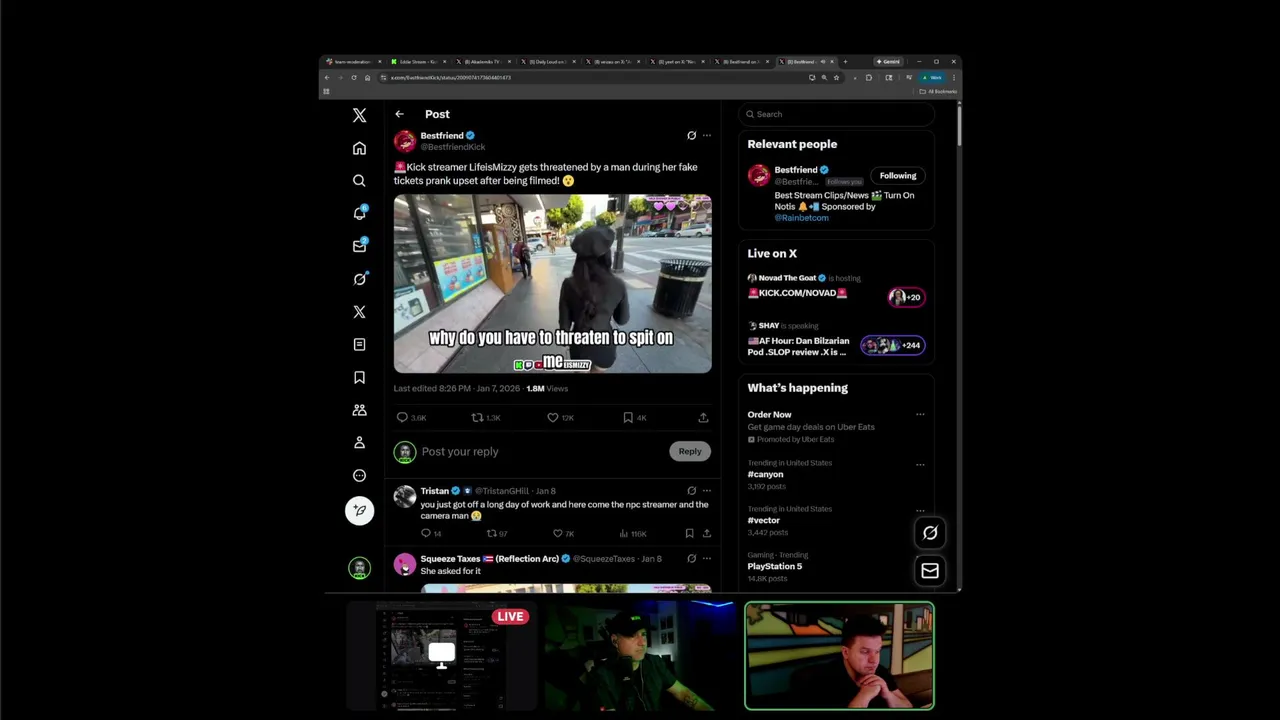Open Tristan's profile name link

[x=435, y=491]
